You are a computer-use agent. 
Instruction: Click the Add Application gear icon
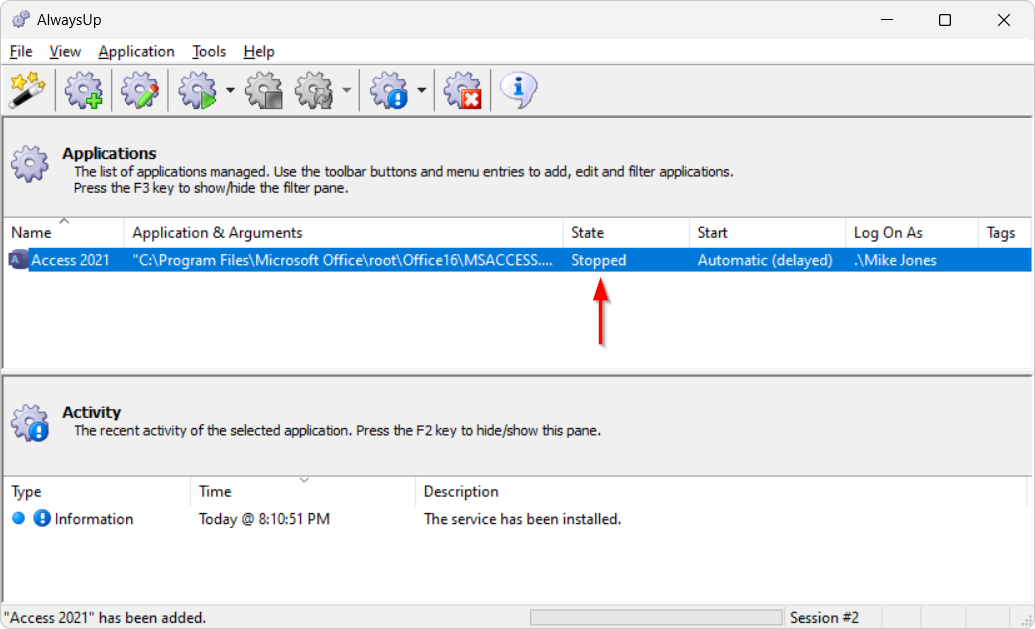coord(83,91)
